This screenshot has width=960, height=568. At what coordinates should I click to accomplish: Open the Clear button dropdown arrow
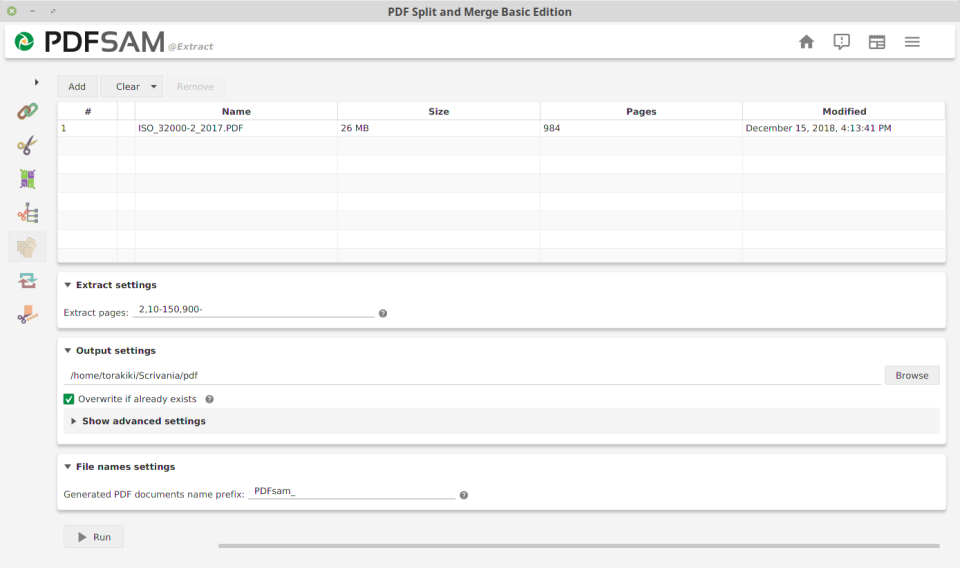pos(154,87)
